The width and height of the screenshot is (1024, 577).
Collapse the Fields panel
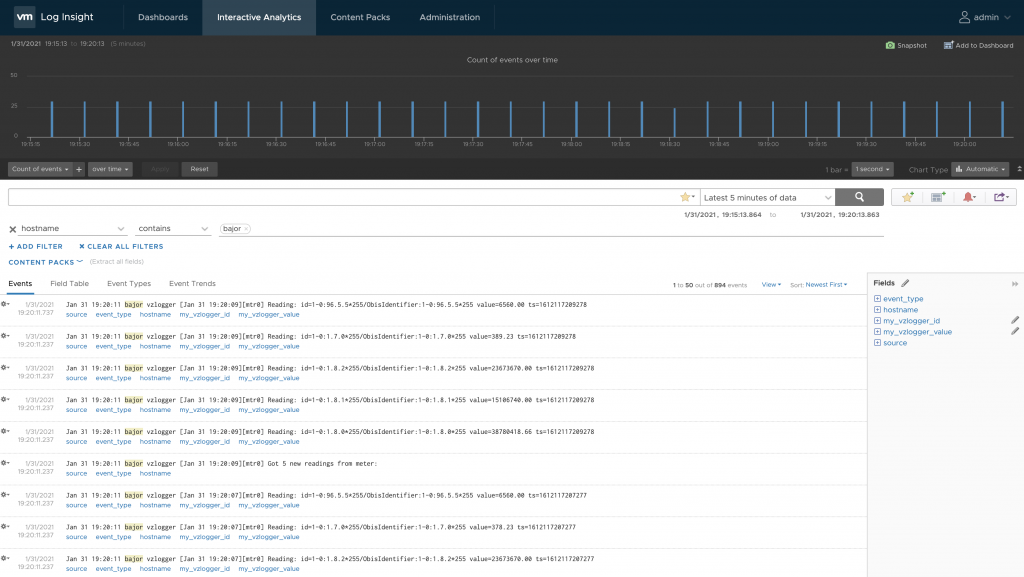(1015, 284)
